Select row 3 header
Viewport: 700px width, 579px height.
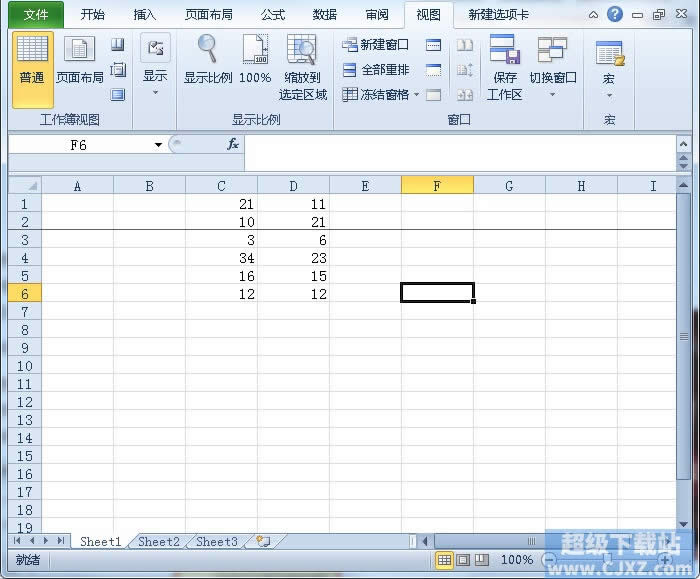[x=25, y=240]
